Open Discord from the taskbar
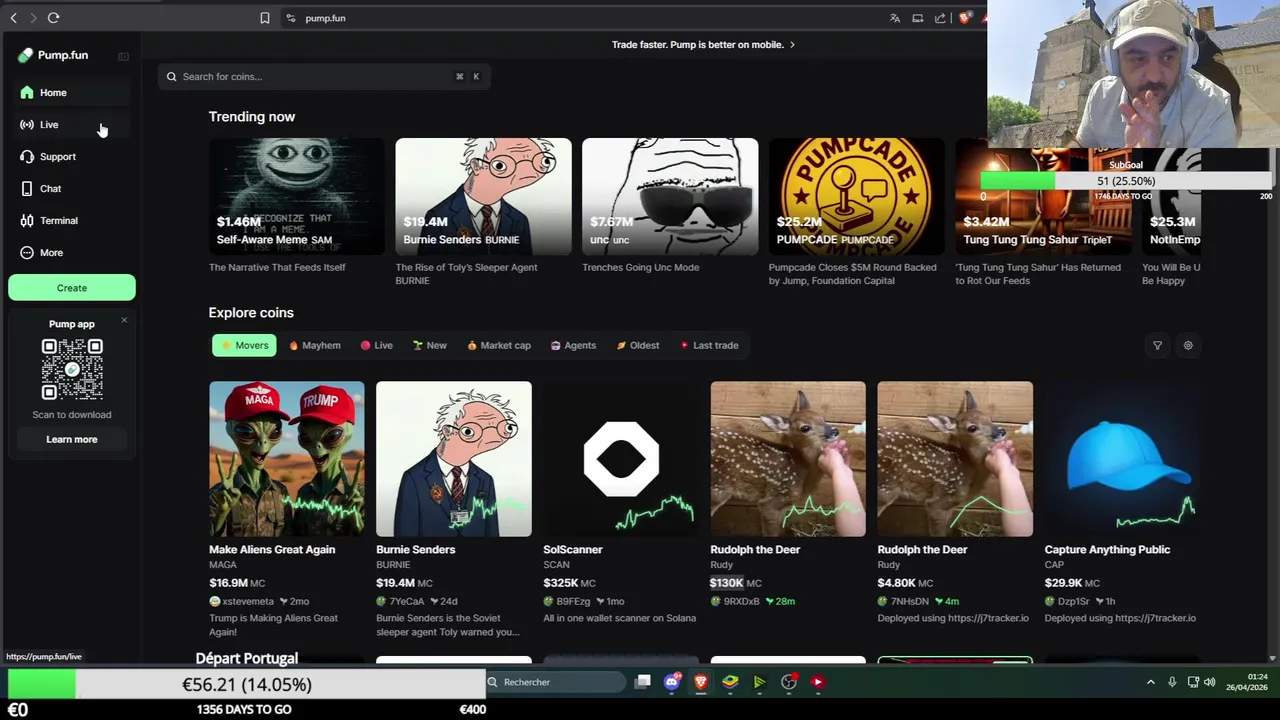1280x720 pixels. point(672,682)
